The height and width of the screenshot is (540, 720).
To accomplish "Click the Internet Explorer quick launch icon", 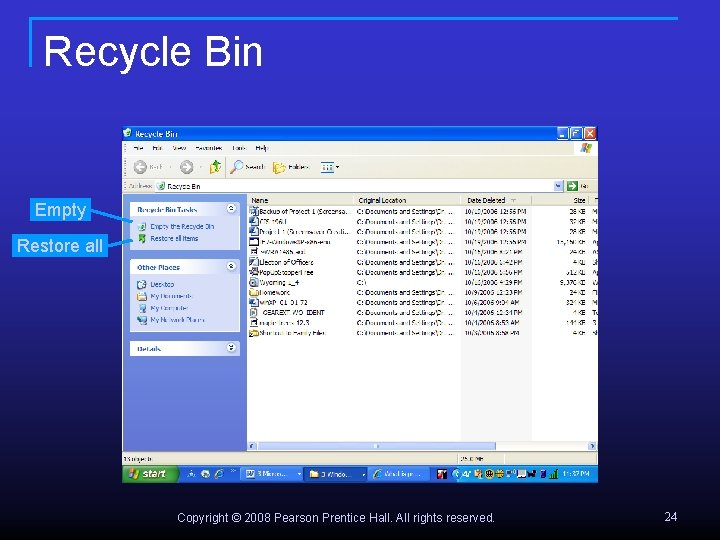I will [219, 474].
